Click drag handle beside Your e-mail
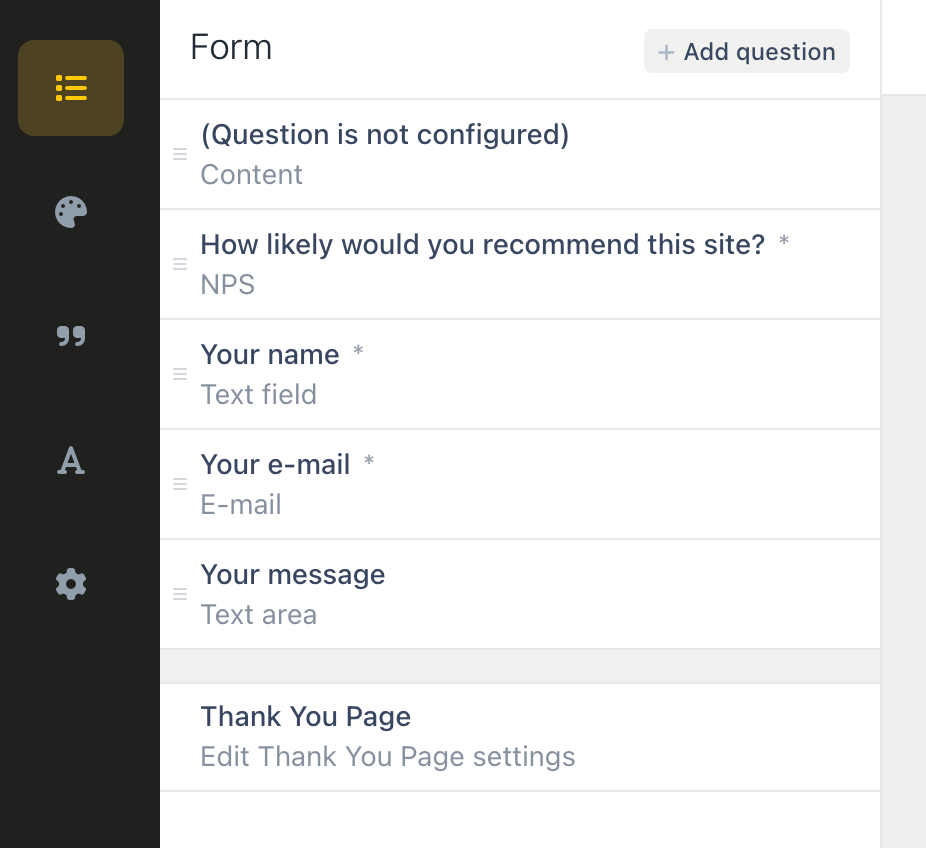This screenshot has height=848, width=926. 180,484
